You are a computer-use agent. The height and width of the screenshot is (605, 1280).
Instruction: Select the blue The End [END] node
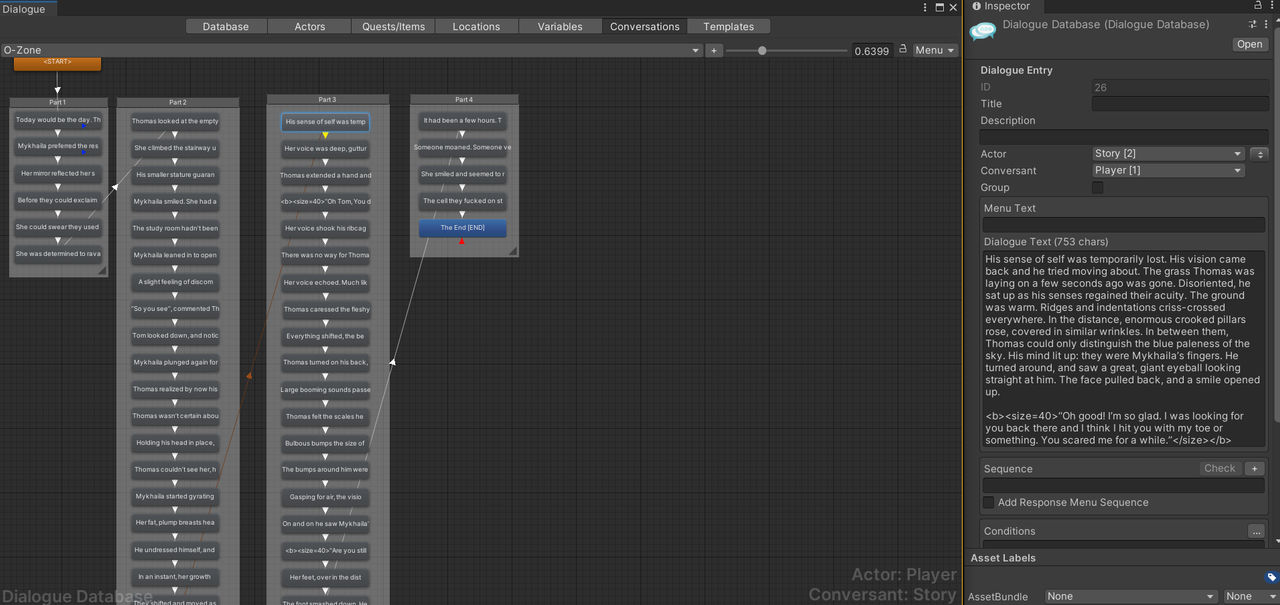(x=463, y=228)
